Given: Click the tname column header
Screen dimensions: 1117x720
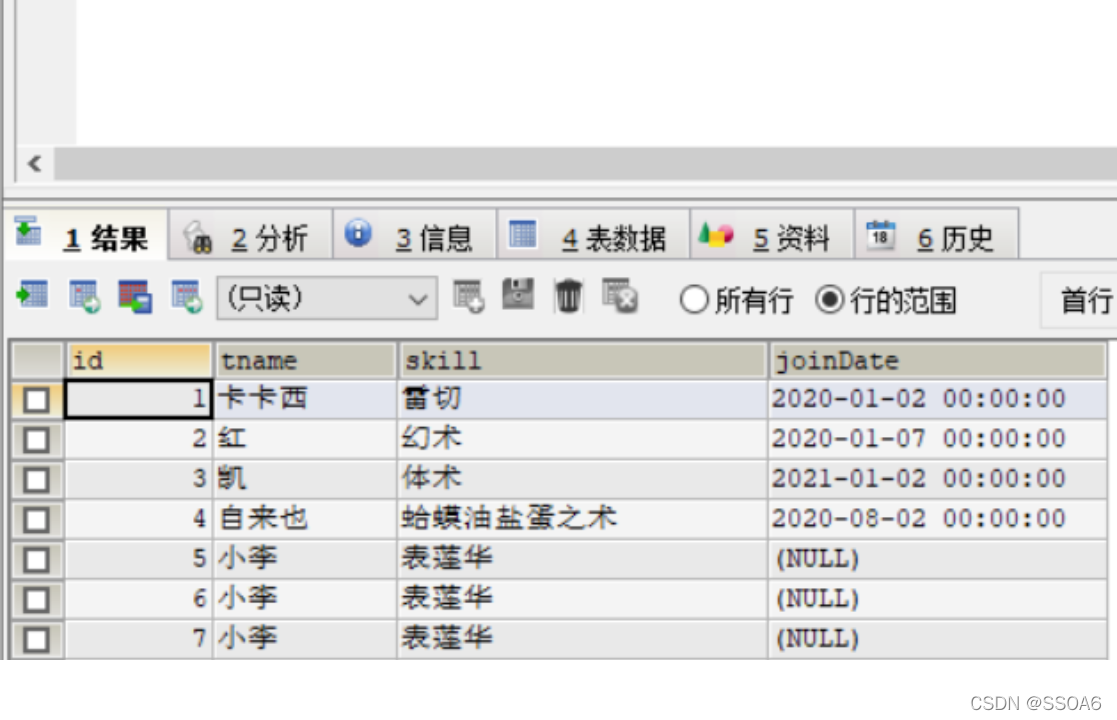Looking at the screenshot, I should click(x=305, y=360).
